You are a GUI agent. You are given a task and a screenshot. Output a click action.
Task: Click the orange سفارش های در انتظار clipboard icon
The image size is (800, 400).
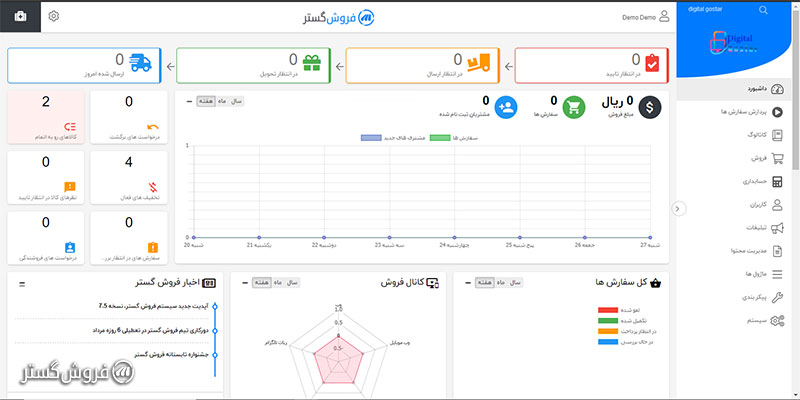(x=153, y=247)
